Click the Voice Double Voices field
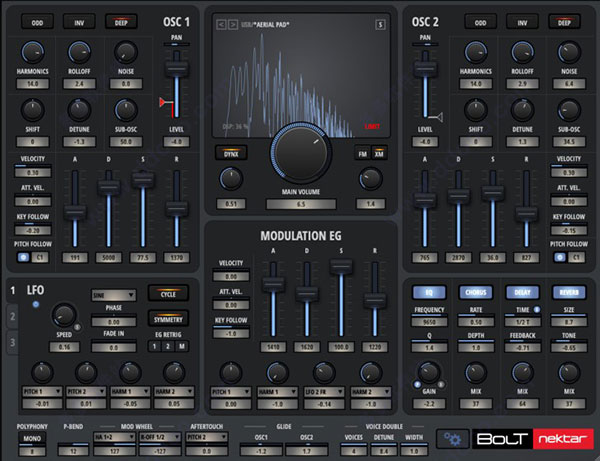Viewport: 600px width, 461px height. coord(354,451)
